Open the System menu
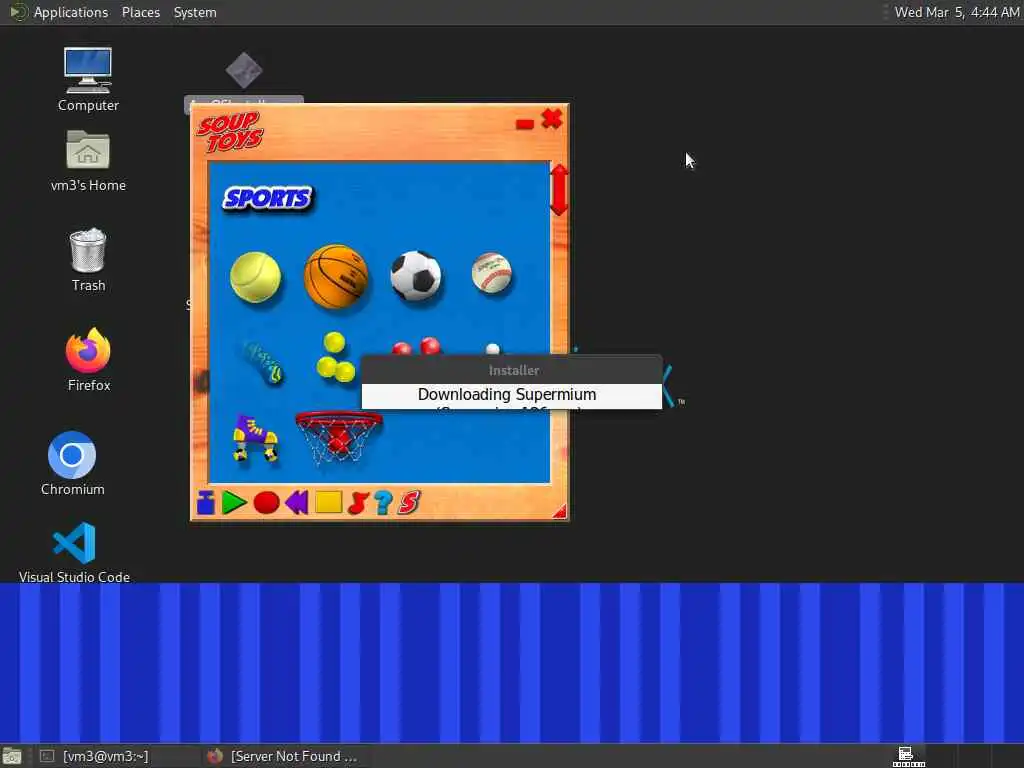The width and height of the screenshot is (1024, 768). click(x=195, y=12)
